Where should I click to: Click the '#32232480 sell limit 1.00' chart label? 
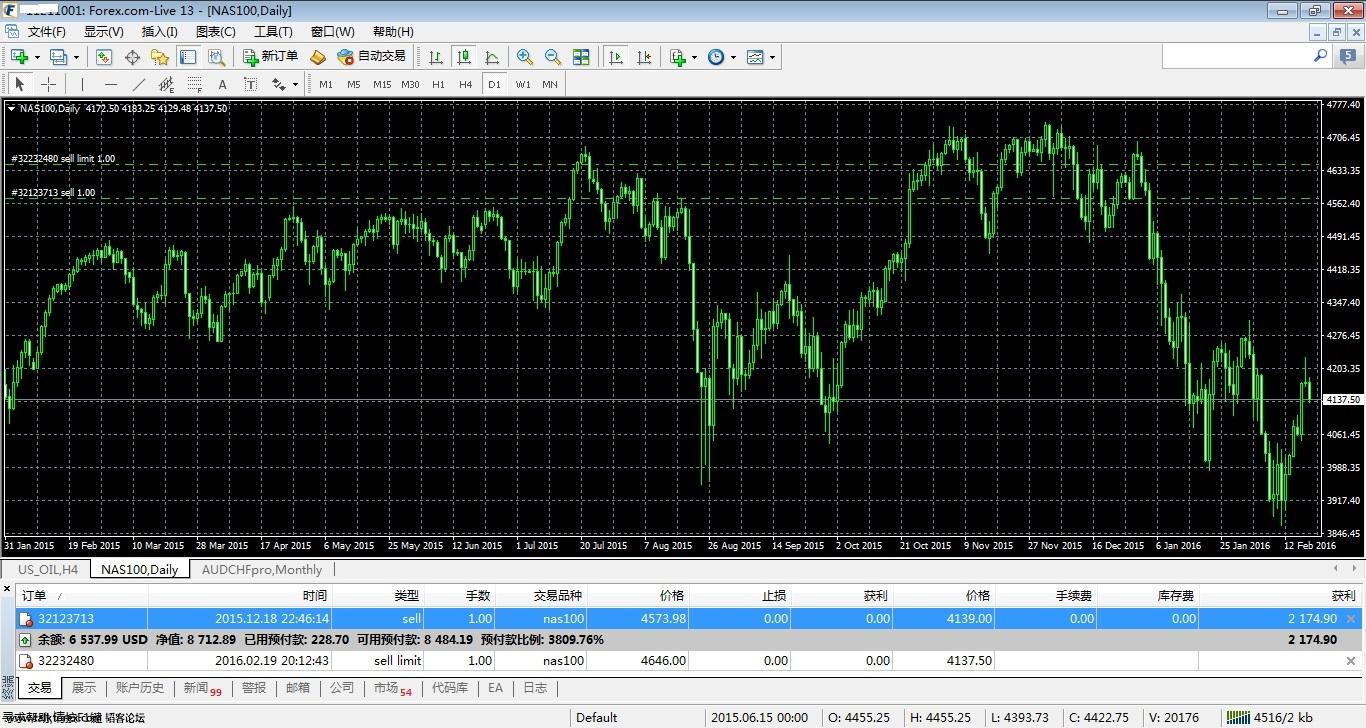pos(63,159)
